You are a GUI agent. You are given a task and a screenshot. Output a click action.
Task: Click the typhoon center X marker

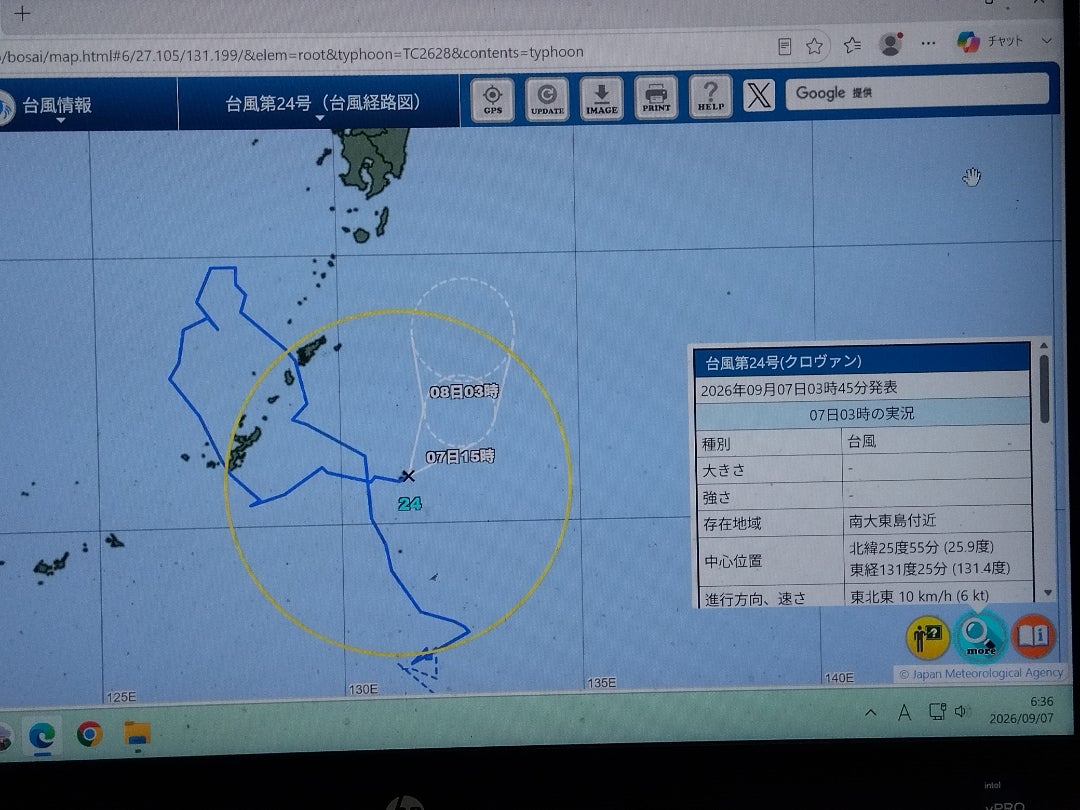click(x=408, y=476)
